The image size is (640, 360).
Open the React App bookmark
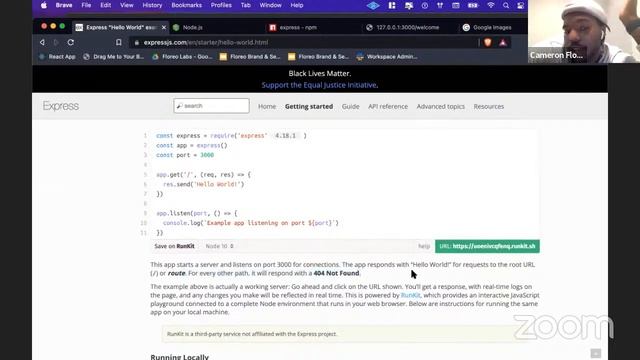pos(58,57)
